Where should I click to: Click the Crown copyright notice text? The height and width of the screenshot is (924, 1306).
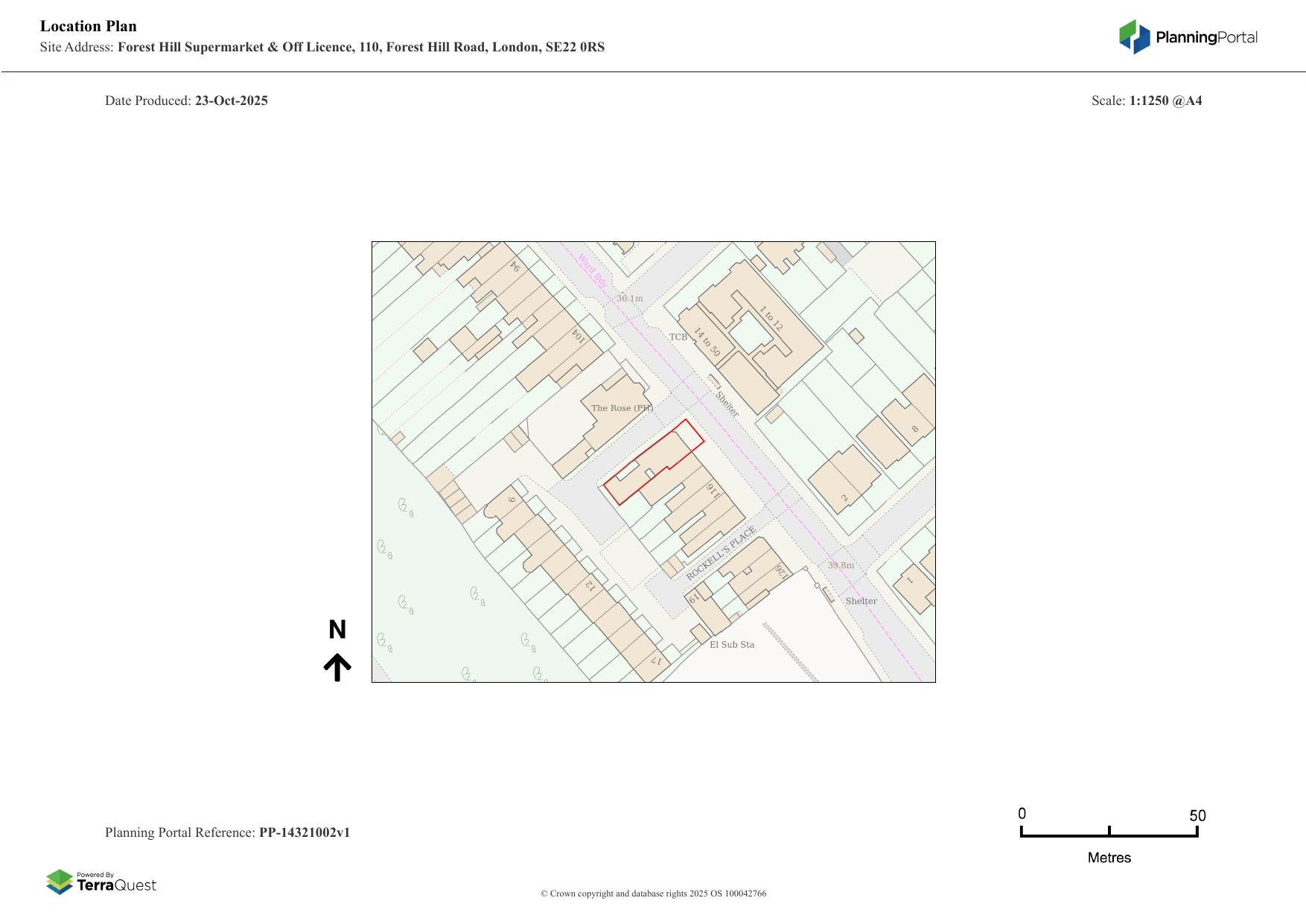point(653,893)
